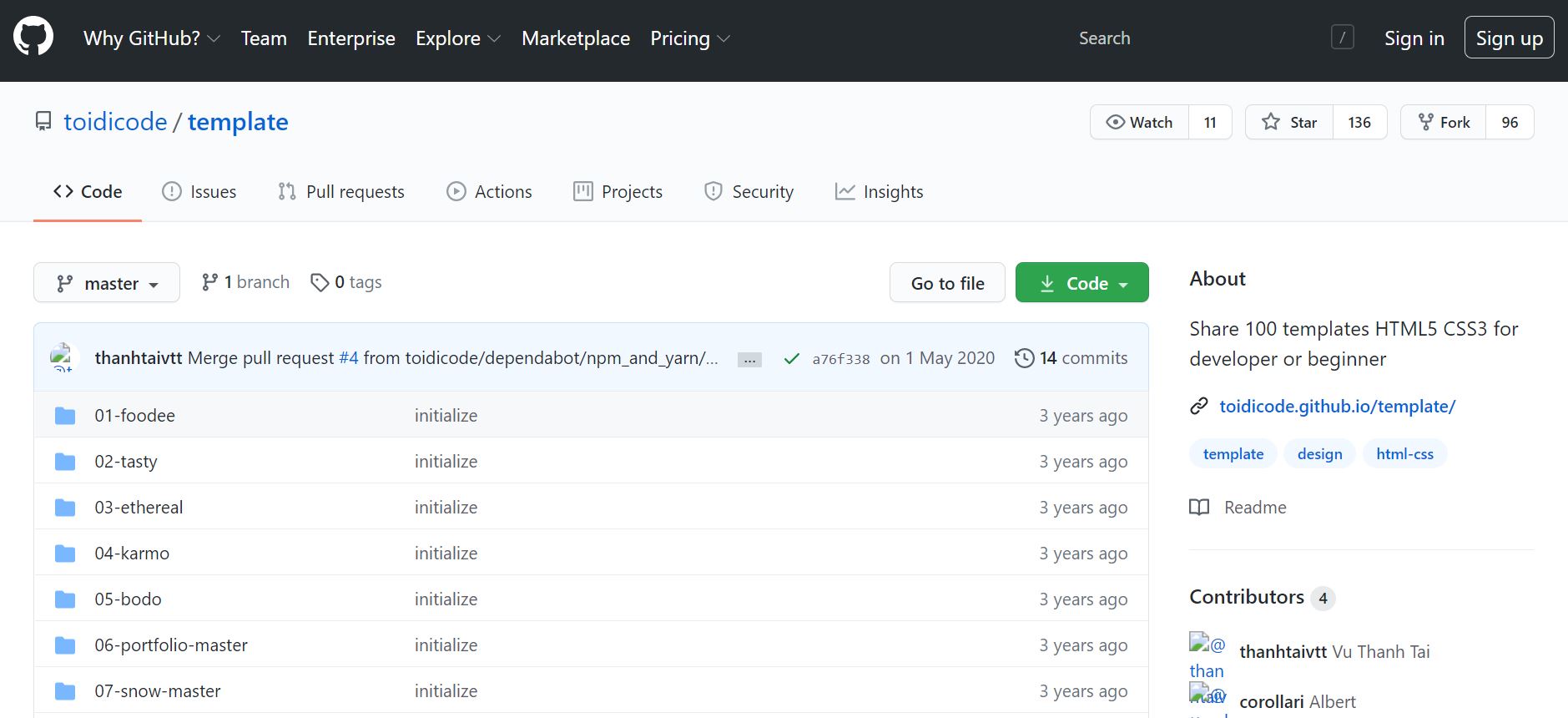Click the slash shortcut key icon
Viewport: 1568px width, 718px height.
point(1342,38)
